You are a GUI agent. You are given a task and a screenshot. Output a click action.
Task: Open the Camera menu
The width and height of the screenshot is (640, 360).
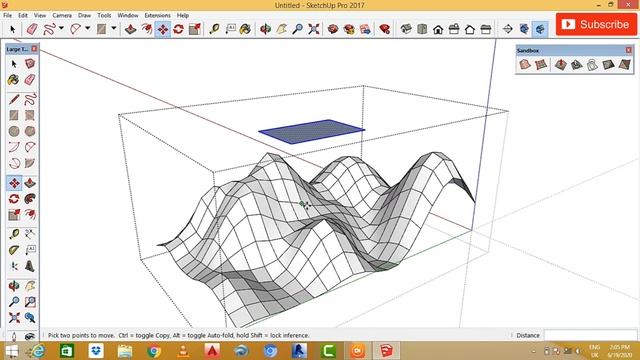point(62,15)
